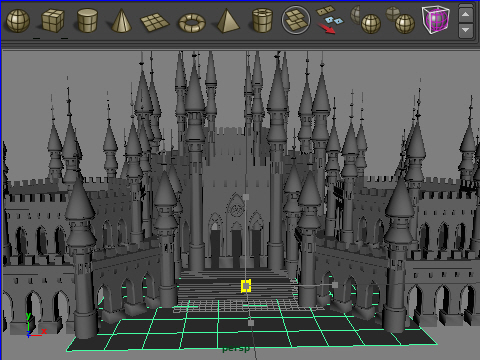Screen dimensions: 480x360
Task: Use the separate/extract icon with red arrow
Action: tap(330, 19)
